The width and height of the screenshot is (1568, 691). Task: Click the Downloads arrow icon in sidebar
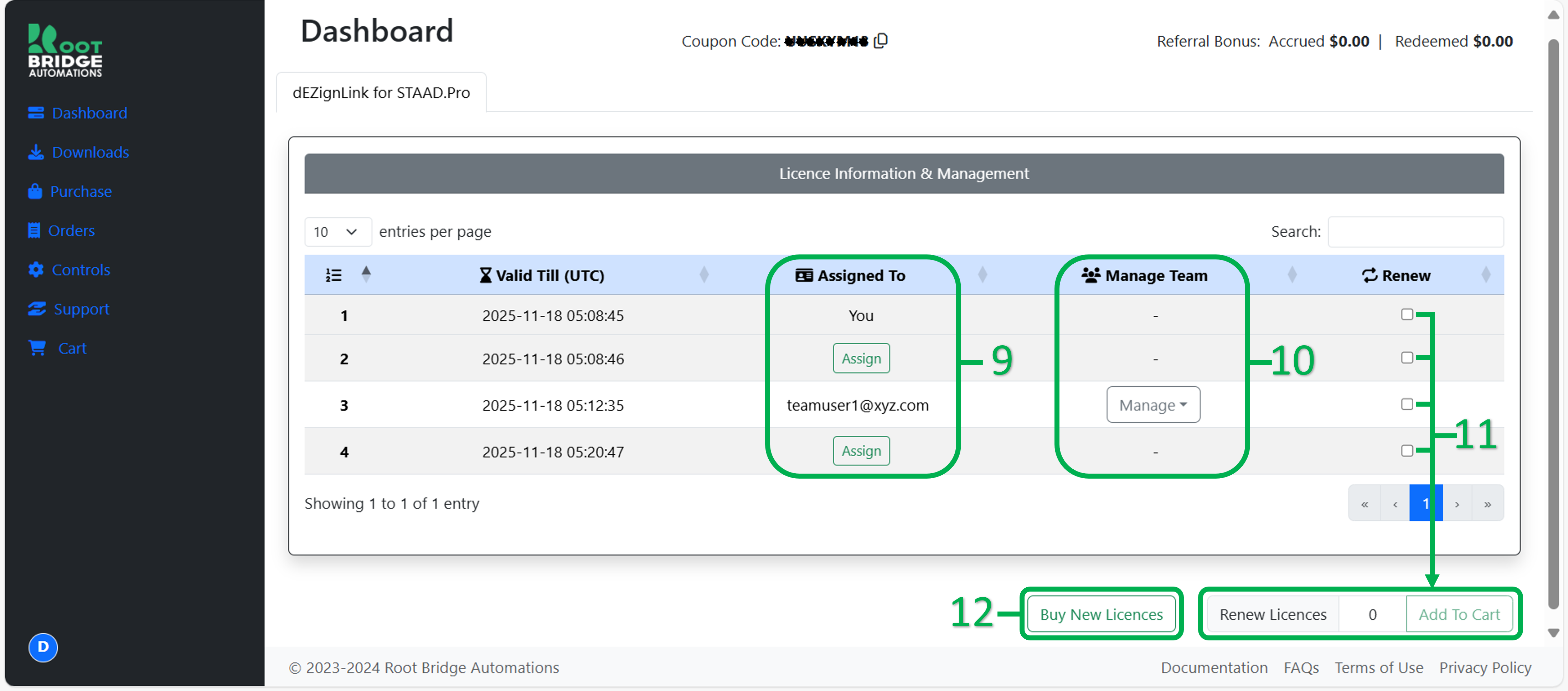point(36,152)
